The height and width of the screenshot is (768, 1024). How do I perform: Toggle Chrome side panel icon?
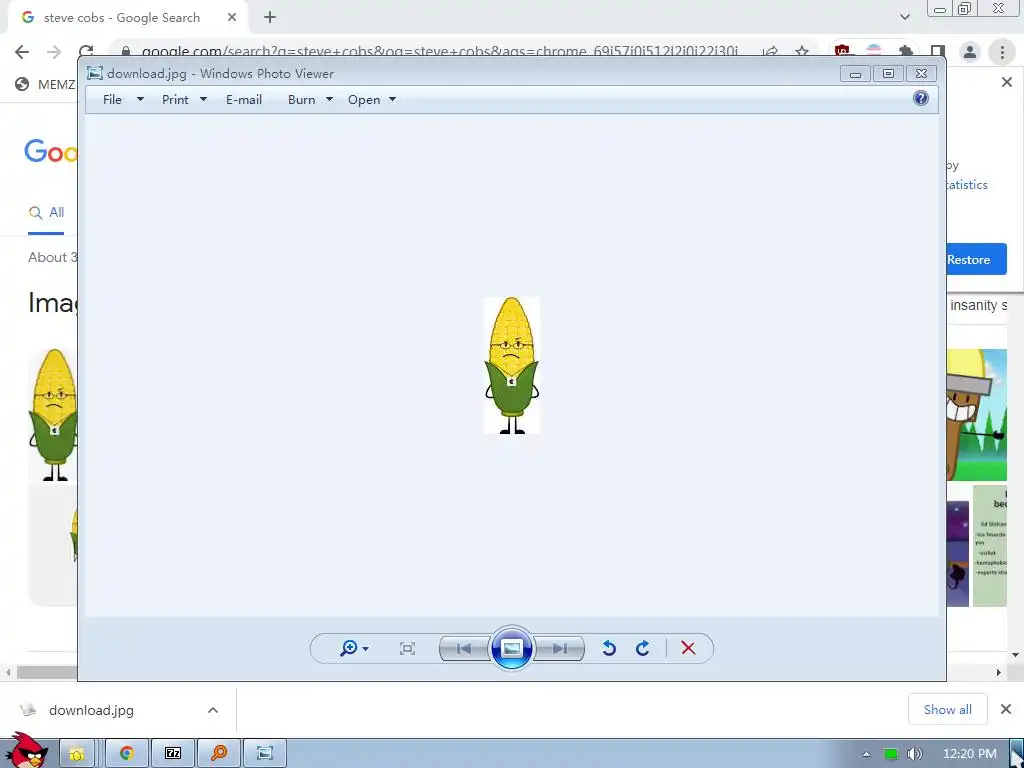click(x=938, y=52)
